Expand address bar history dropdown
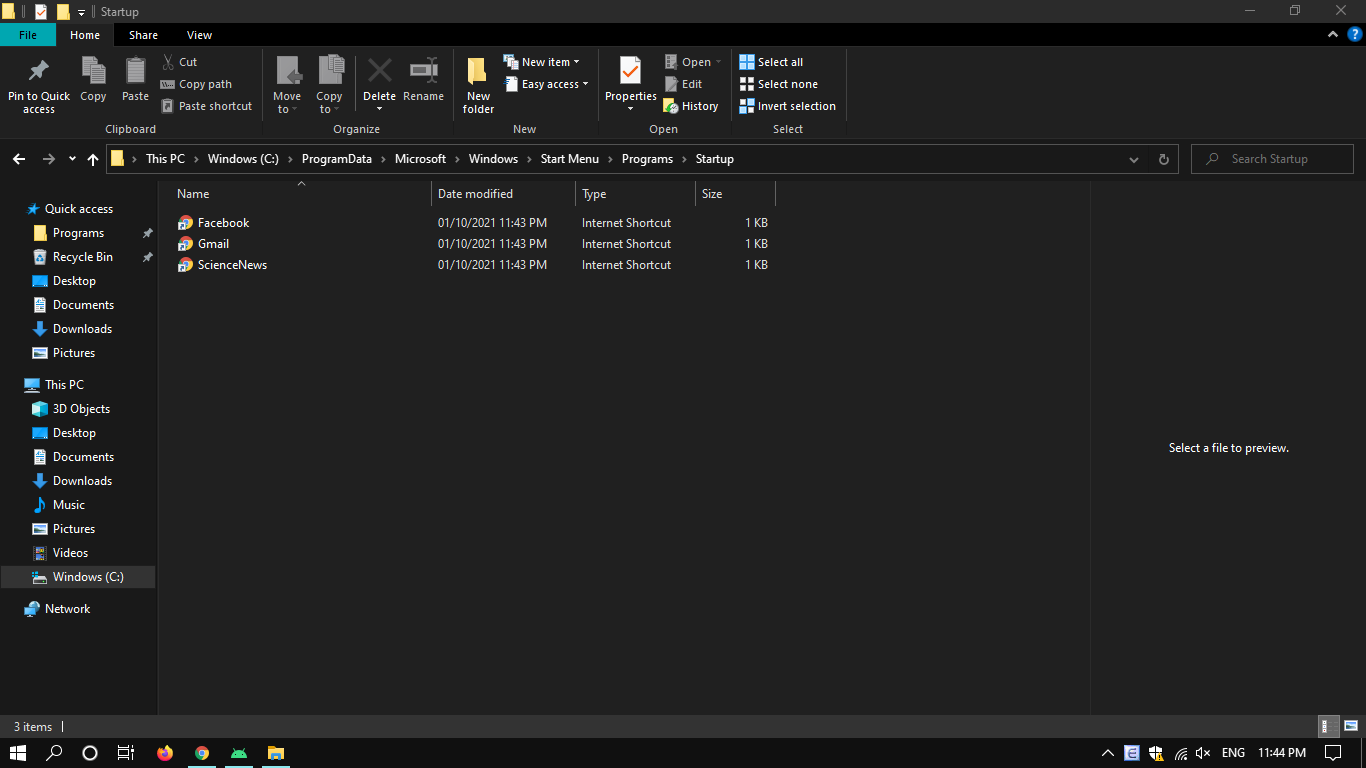Screen dimensions: 1366x768 (x=1133, y=159)
